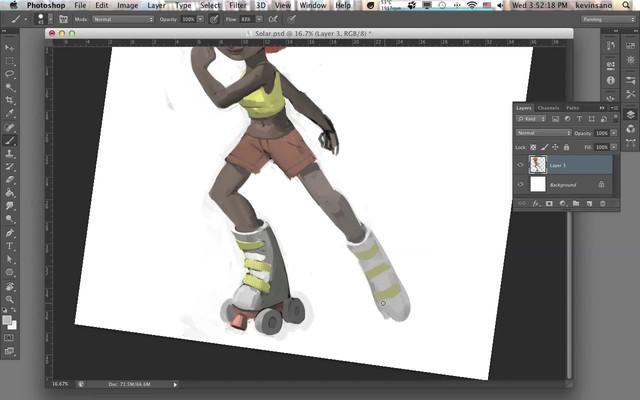Screen dimensions: 640x400
Task: Select the Dodge tool
Action: [x=9, y=219]
